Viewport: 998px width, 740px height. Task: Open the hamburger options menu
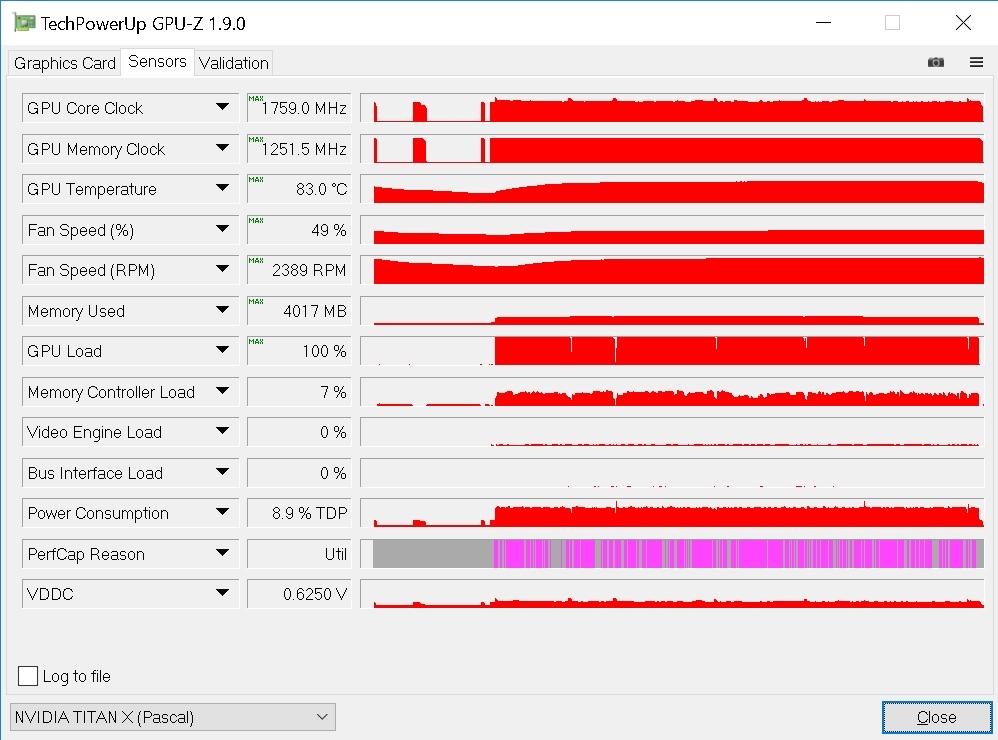pos(976,62)
